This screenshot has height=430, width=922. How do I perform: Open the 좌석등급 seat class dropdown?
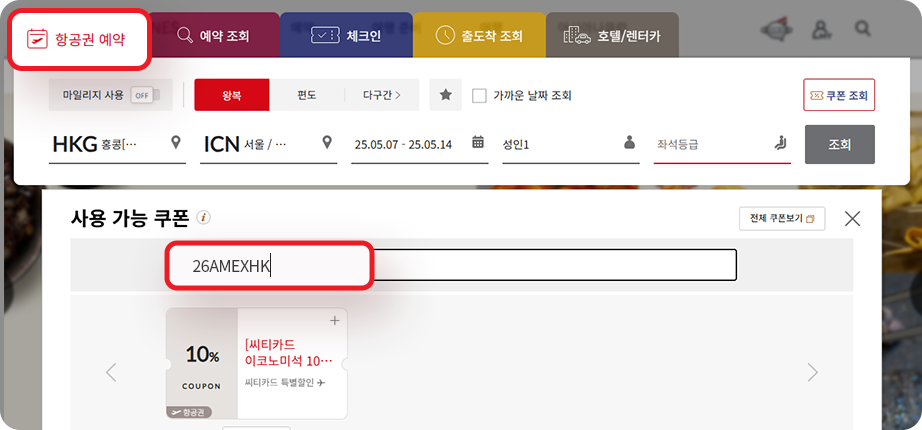click(722, 144)
